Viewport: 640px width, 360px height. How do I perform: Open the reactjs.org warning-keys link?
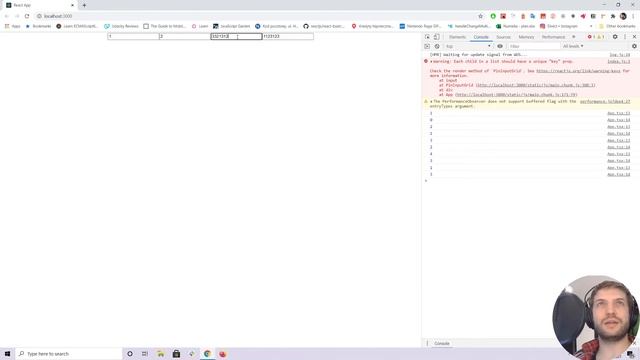[578, 71]
